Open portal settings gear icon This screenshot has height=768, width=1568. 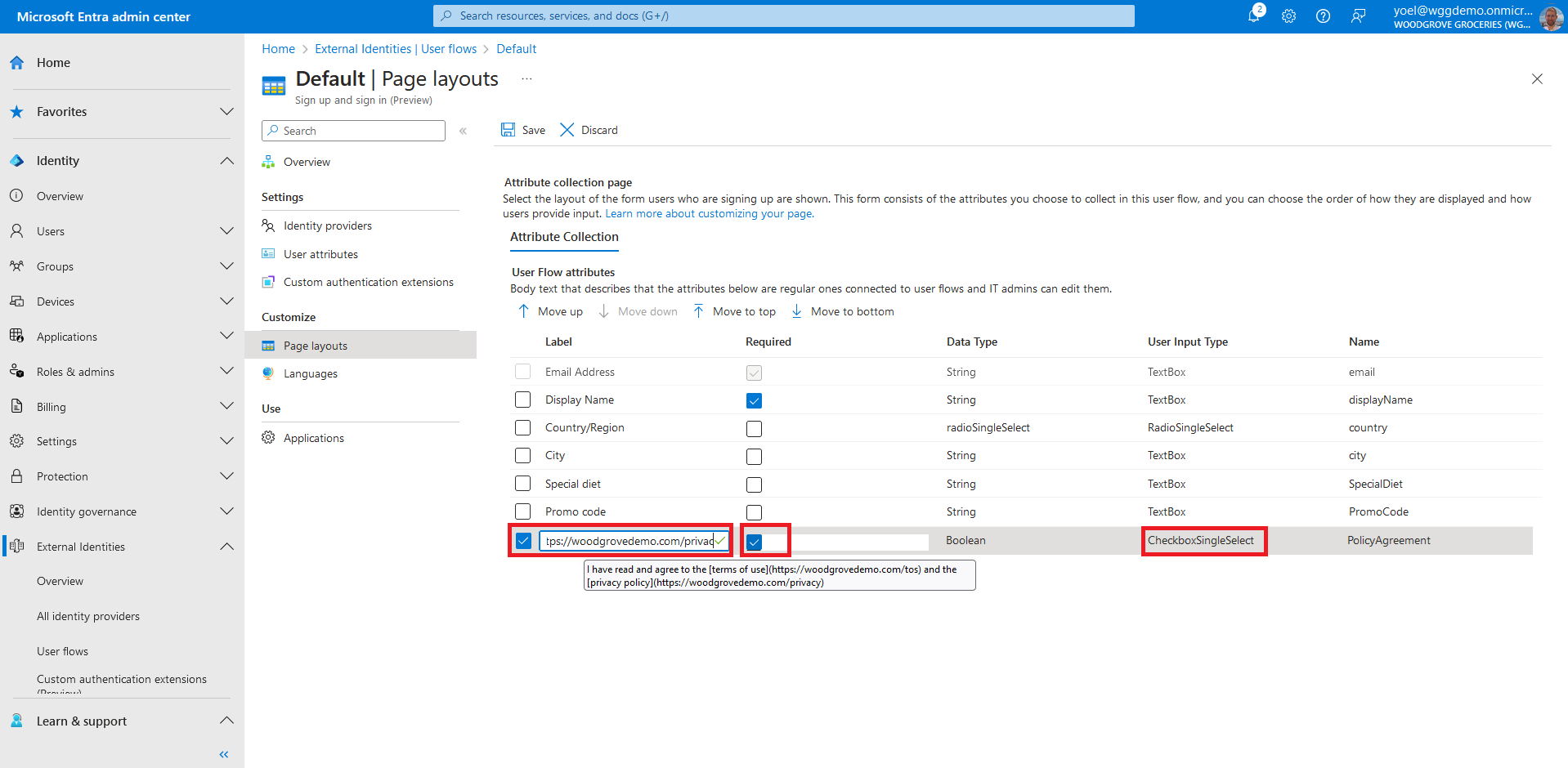[1288, 16]
